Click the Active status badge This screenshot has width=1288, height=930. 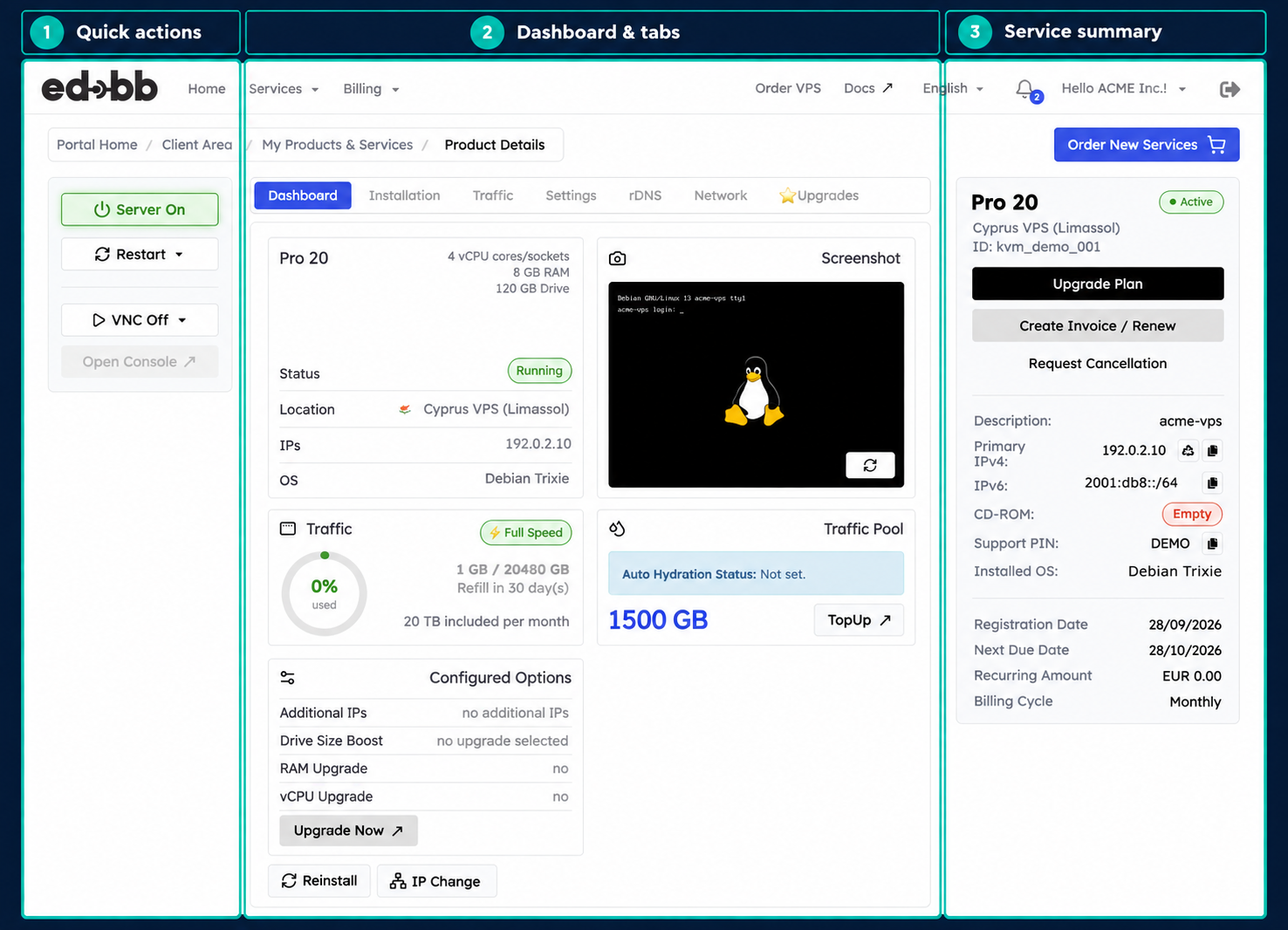pos(1191,202)
